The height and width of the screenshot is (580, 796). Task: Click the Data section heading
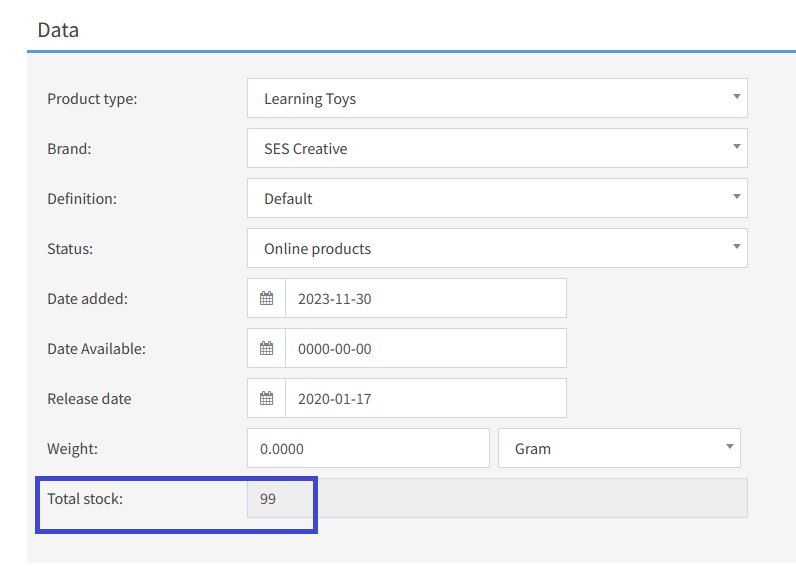pyautogui.click(x=58, y=30)
